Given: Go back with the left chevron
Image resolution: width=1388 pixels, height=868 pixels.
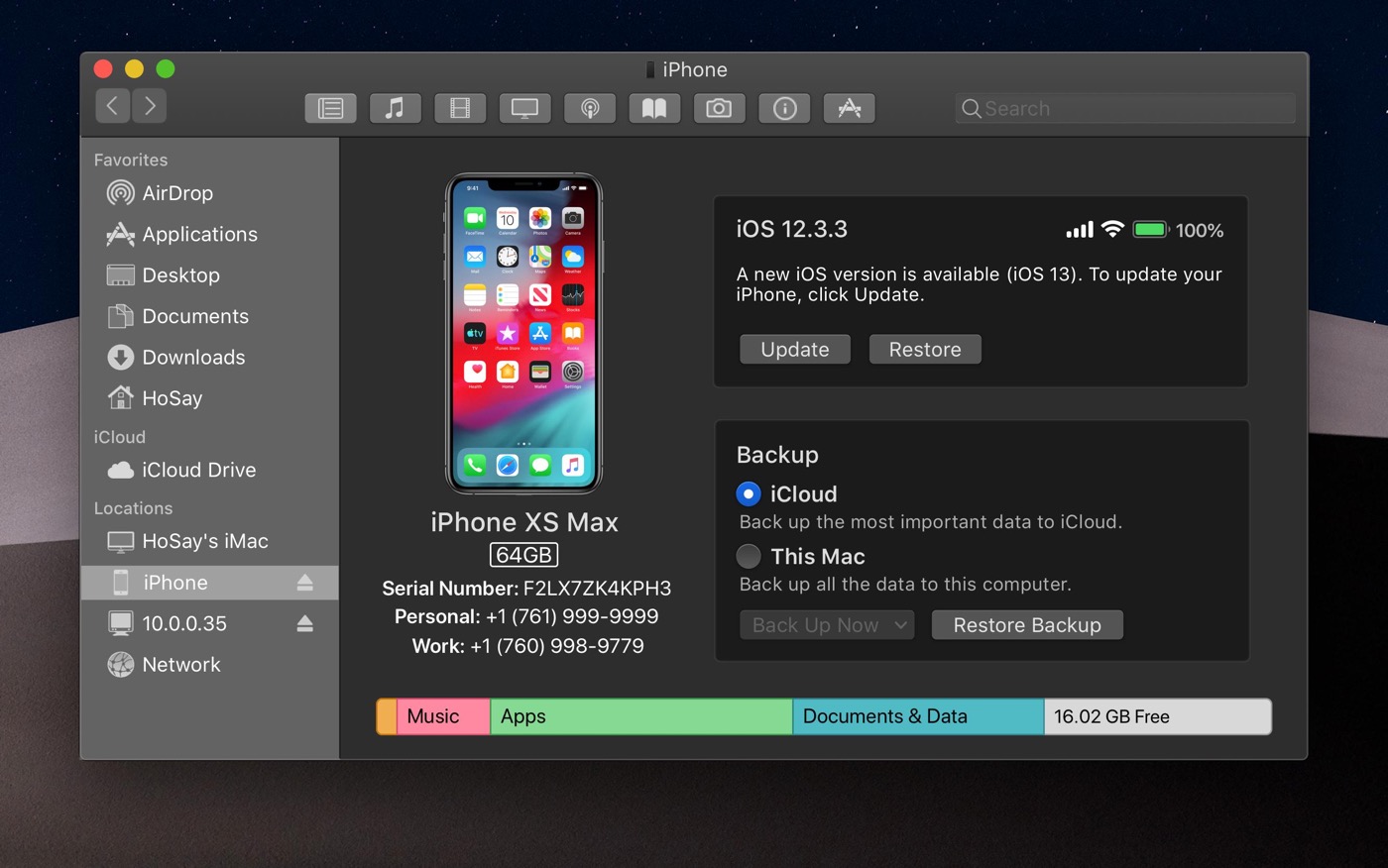Looking at the screenshot, I should click(113, 106).
